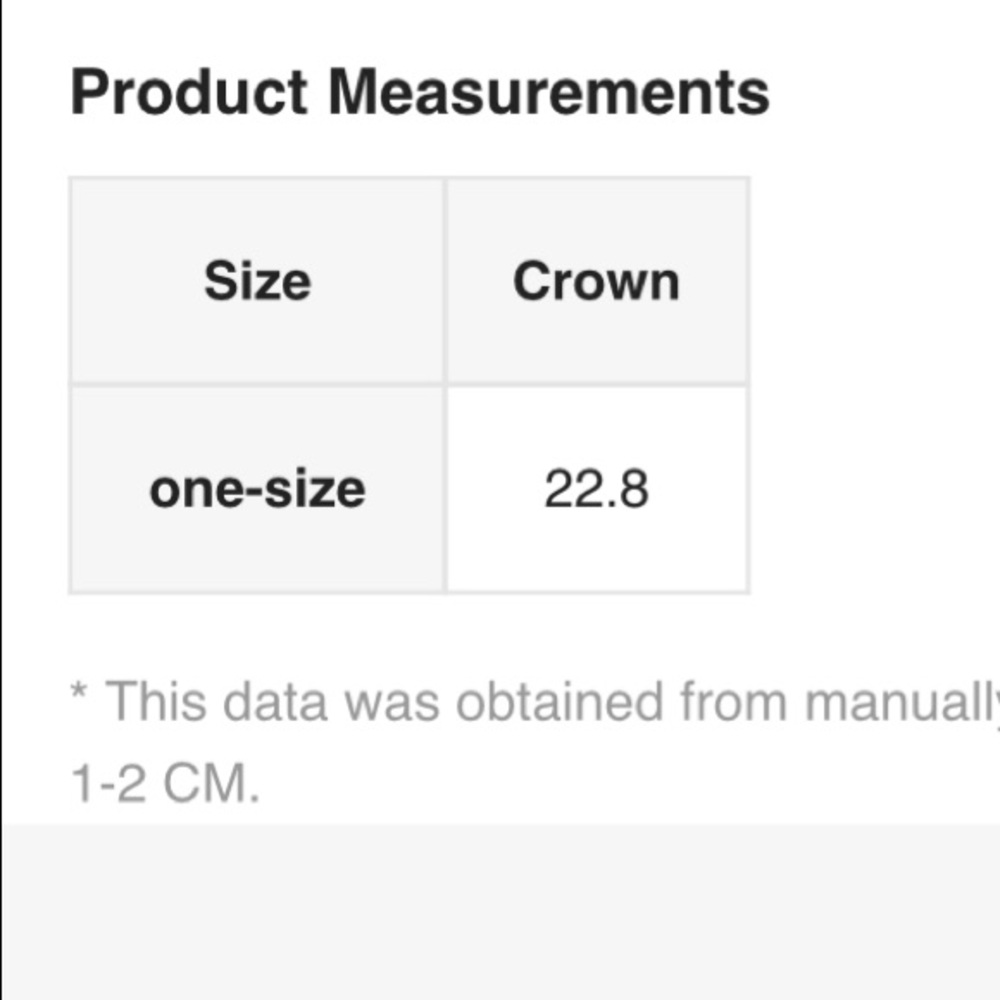Click the 22.8 crown measurement value
Image resolution: width=1000 pixels, height=1000 pixels.
pyautogui.click(x=597, y=490)
